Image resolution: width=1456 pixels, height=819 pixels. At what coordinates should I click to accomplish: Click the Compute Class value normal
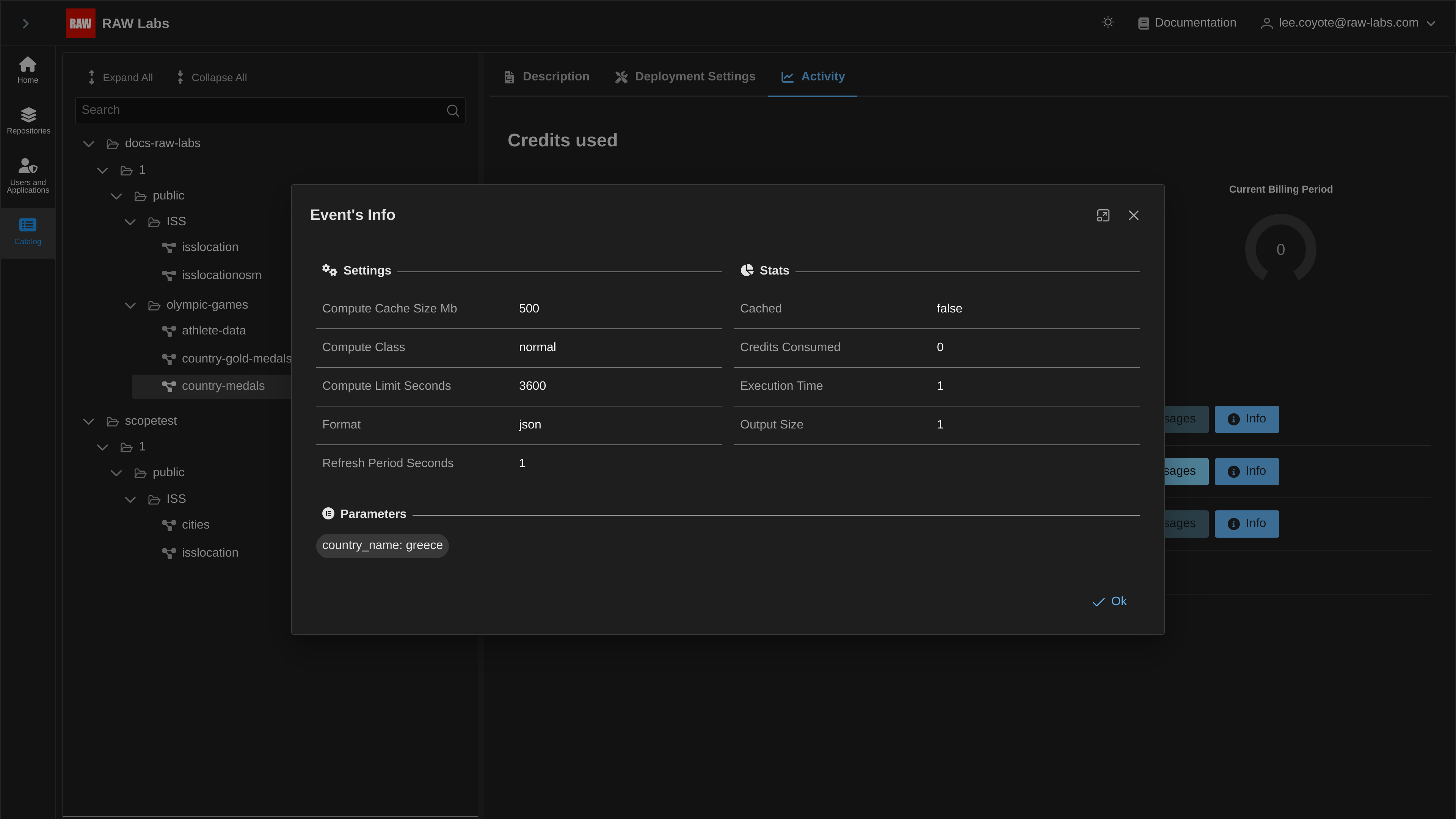click(537, 347)
